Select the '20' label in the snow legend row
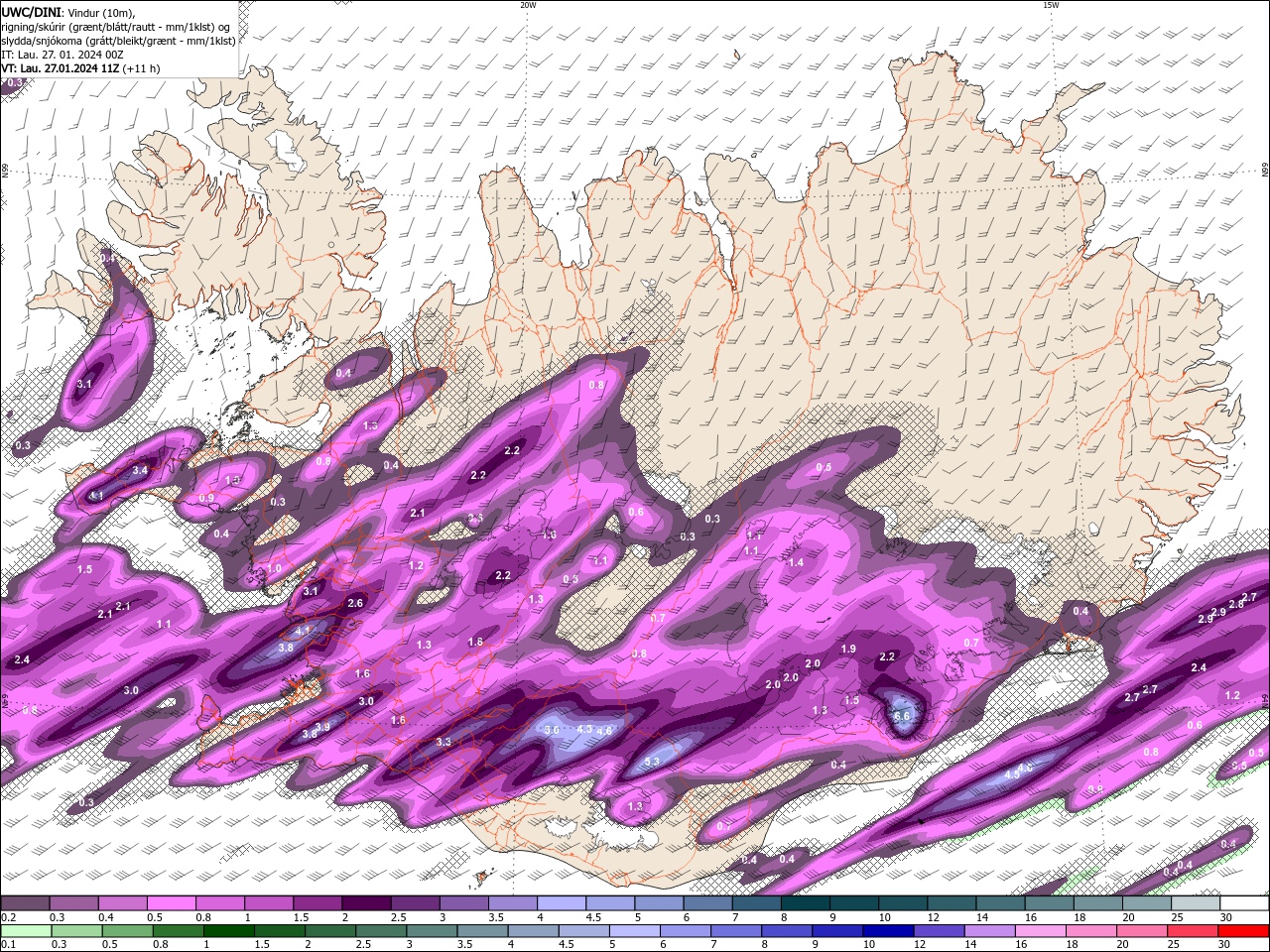1270x952 pixels. tap(1129, 917)
